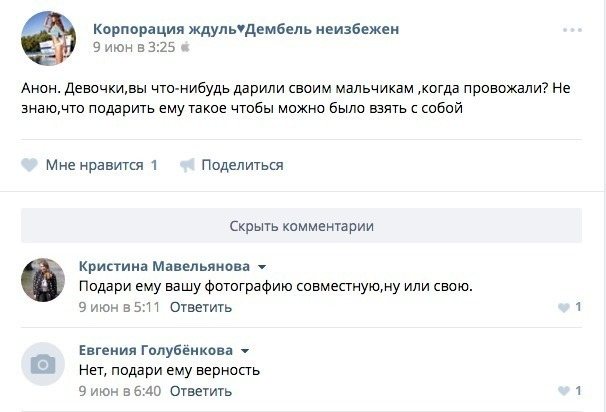Collapse comments with Скрыть комментарии
This screenshot has height=412, width=606.
pos(301,225)
